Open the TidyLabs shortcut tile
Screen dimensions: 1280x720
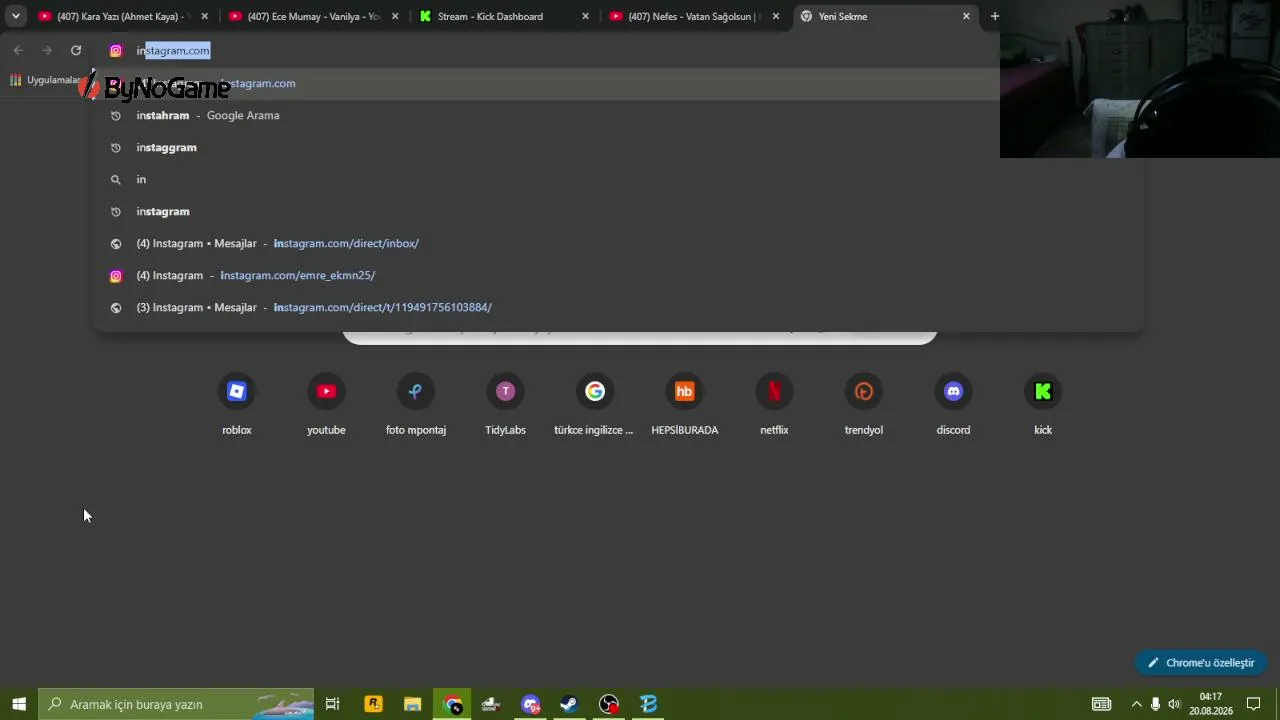click(x=505, y=405)
